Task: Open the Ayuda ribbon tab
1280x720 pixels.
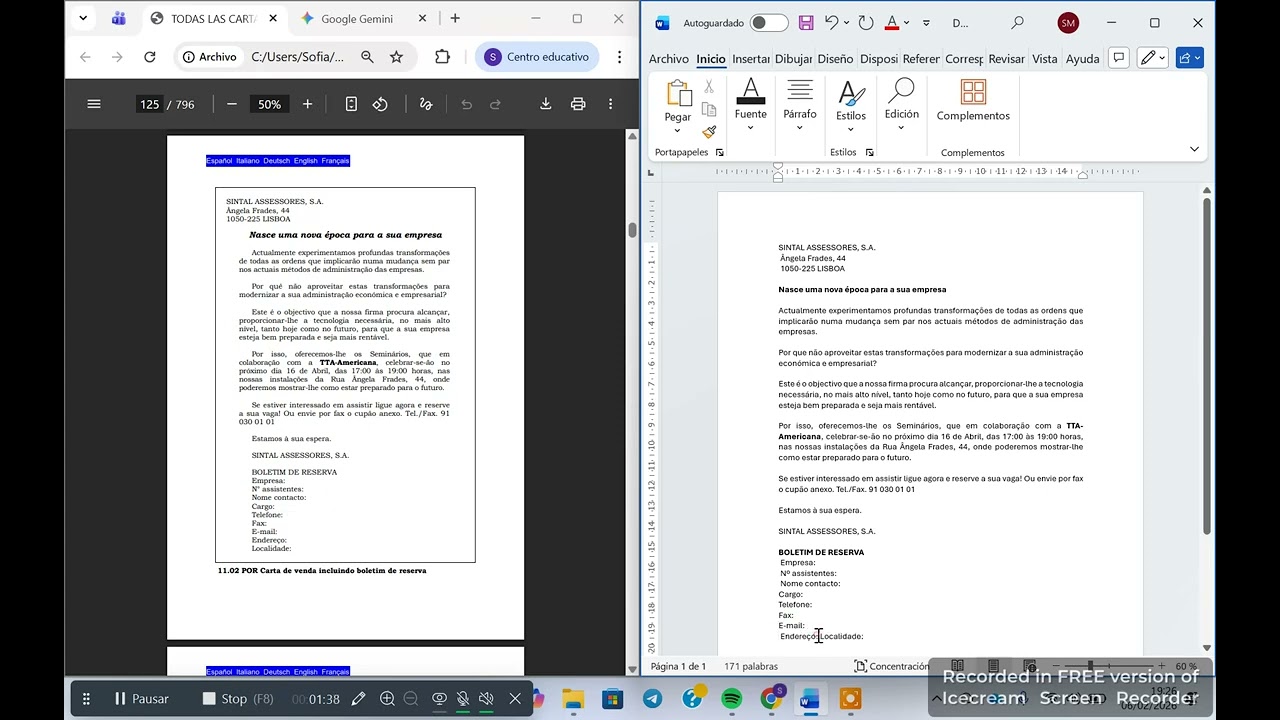Action: pos(1082,59)
